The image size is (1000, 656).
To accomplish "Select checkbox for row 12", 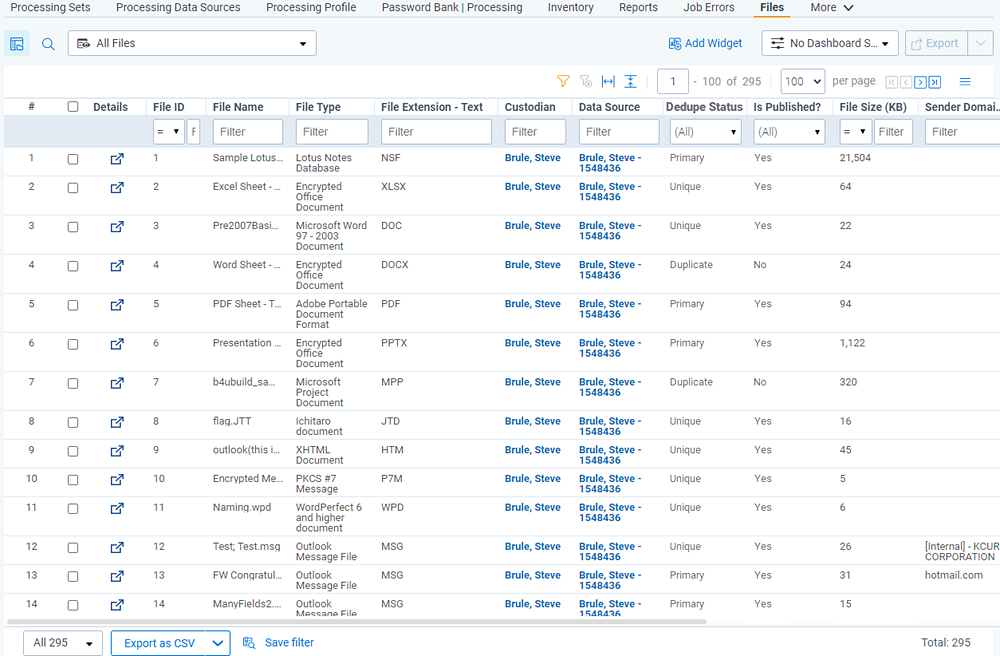I will pos(73,547).
